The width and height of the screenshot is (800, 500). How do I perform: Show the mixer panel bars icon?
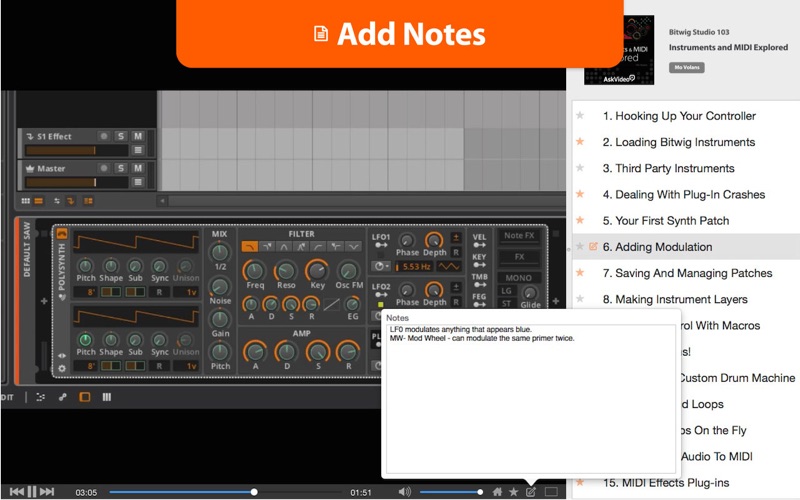(x=107, y=397)
